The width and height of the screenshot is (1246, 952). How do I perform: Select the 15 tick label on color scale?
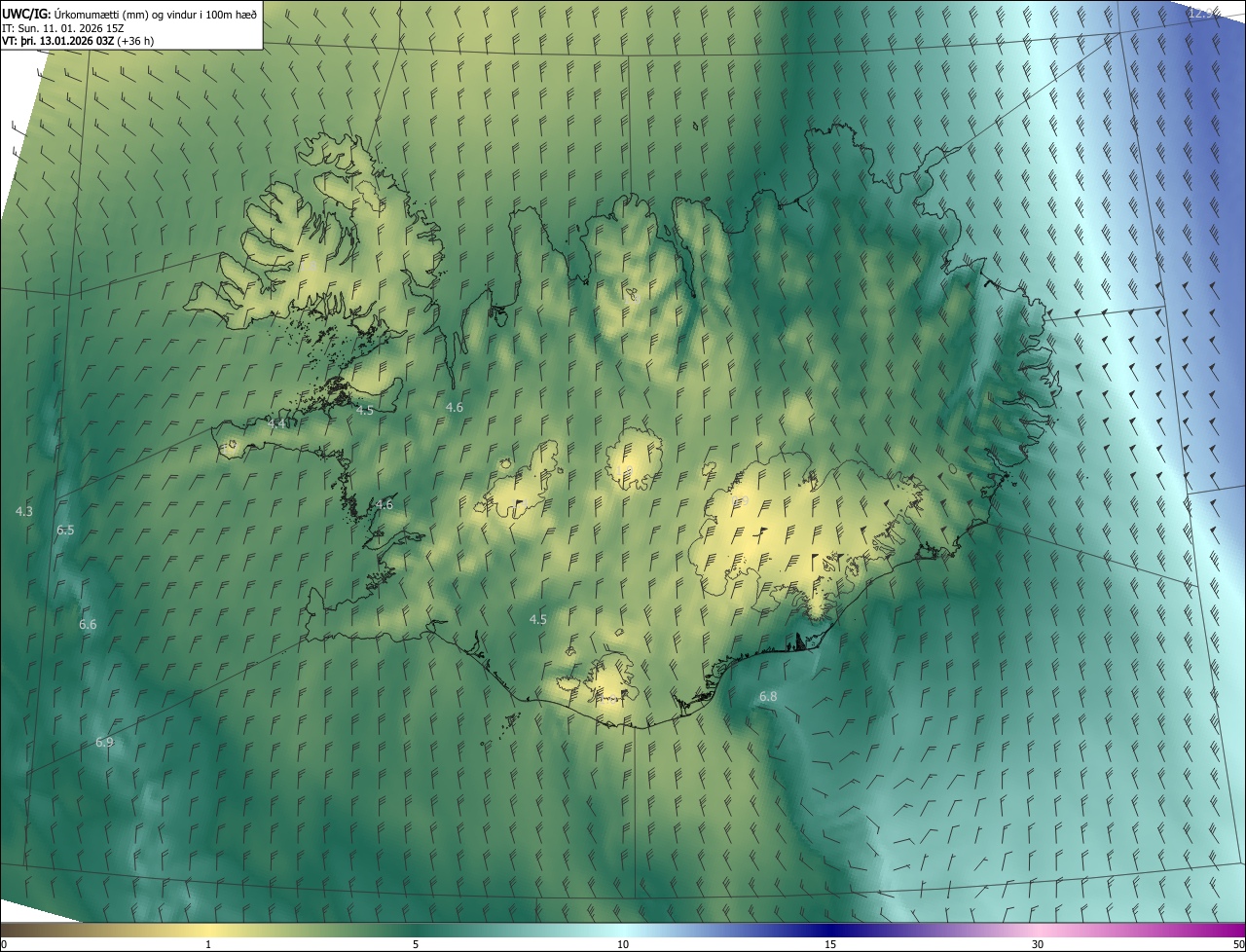click(830, 945)
